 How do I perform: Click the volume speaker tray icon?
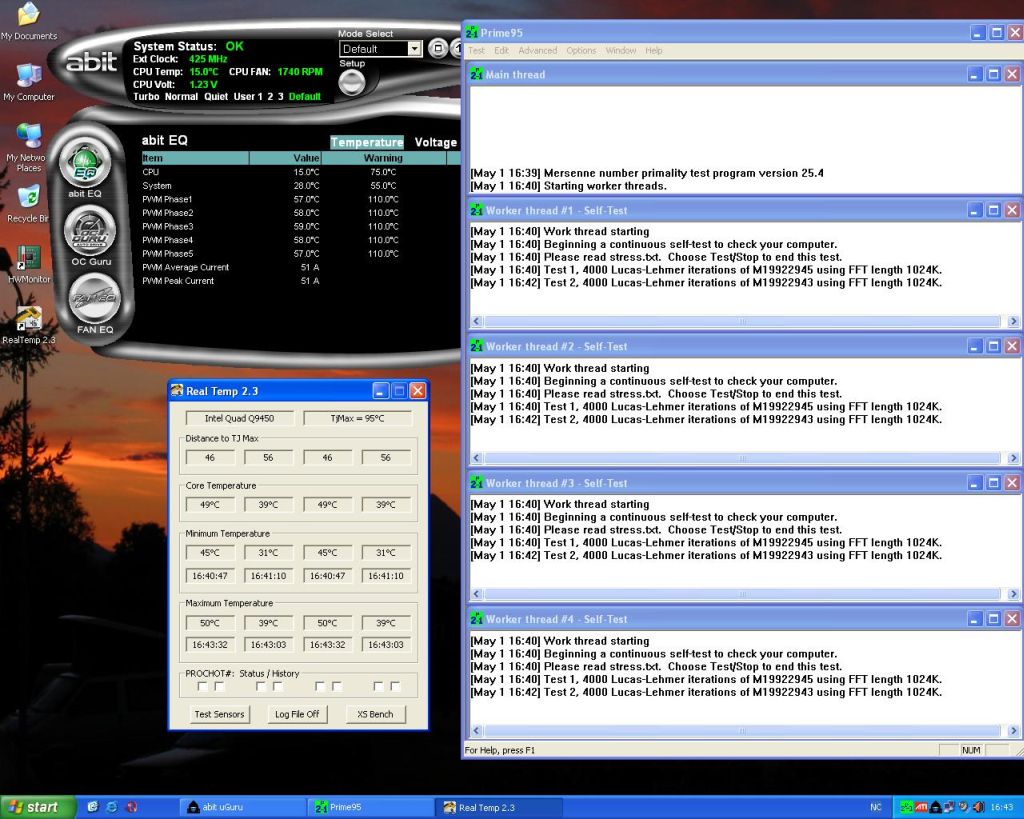click(x=978, y=807)
